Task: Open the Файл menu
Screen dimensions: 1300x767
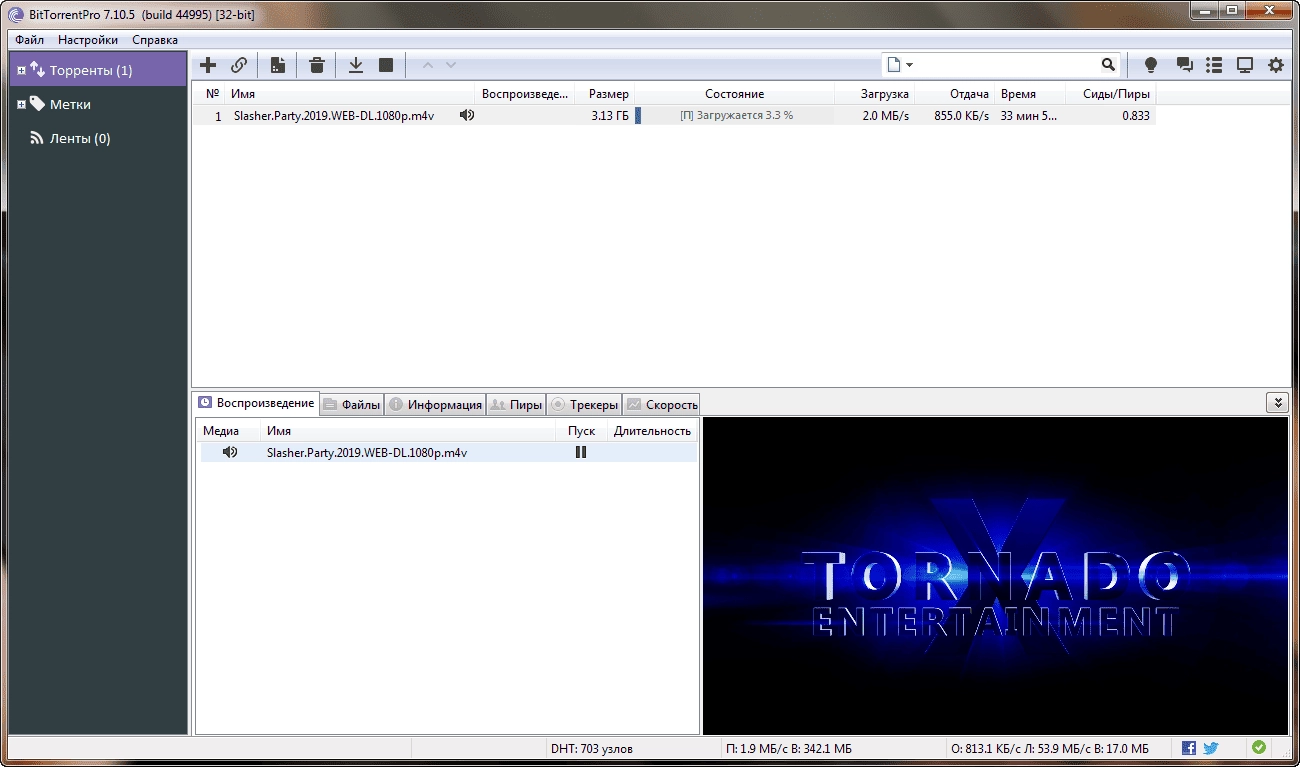Action: point(30,40)
